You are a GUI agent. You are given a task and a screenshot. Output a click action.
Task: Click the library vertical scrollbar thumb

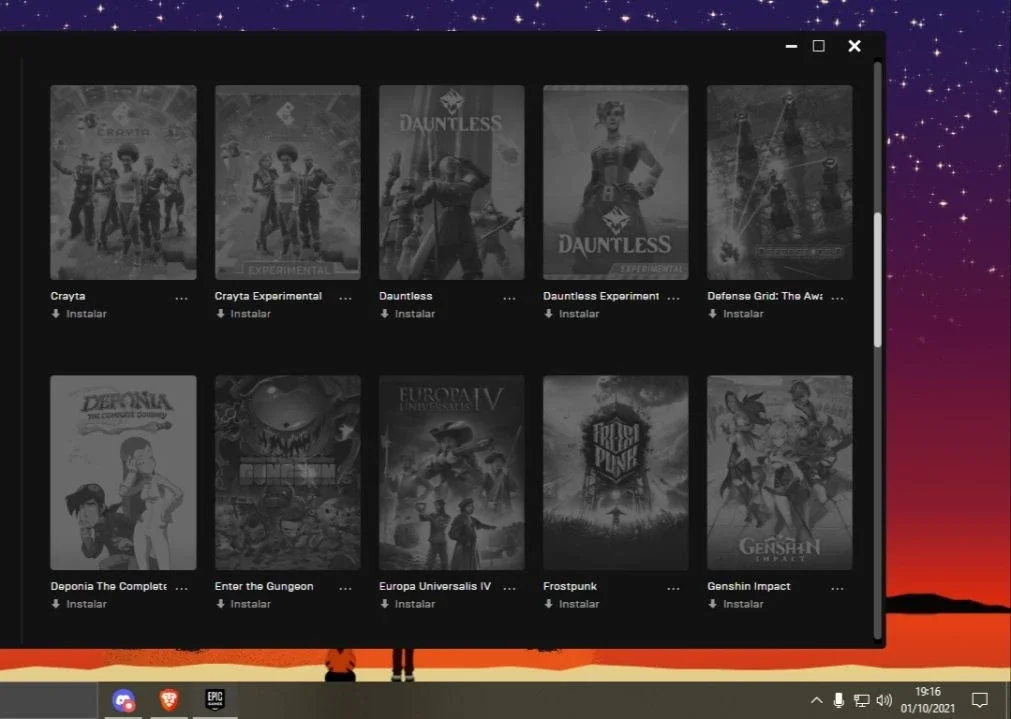pyautogui.click(x=878, y=279)
